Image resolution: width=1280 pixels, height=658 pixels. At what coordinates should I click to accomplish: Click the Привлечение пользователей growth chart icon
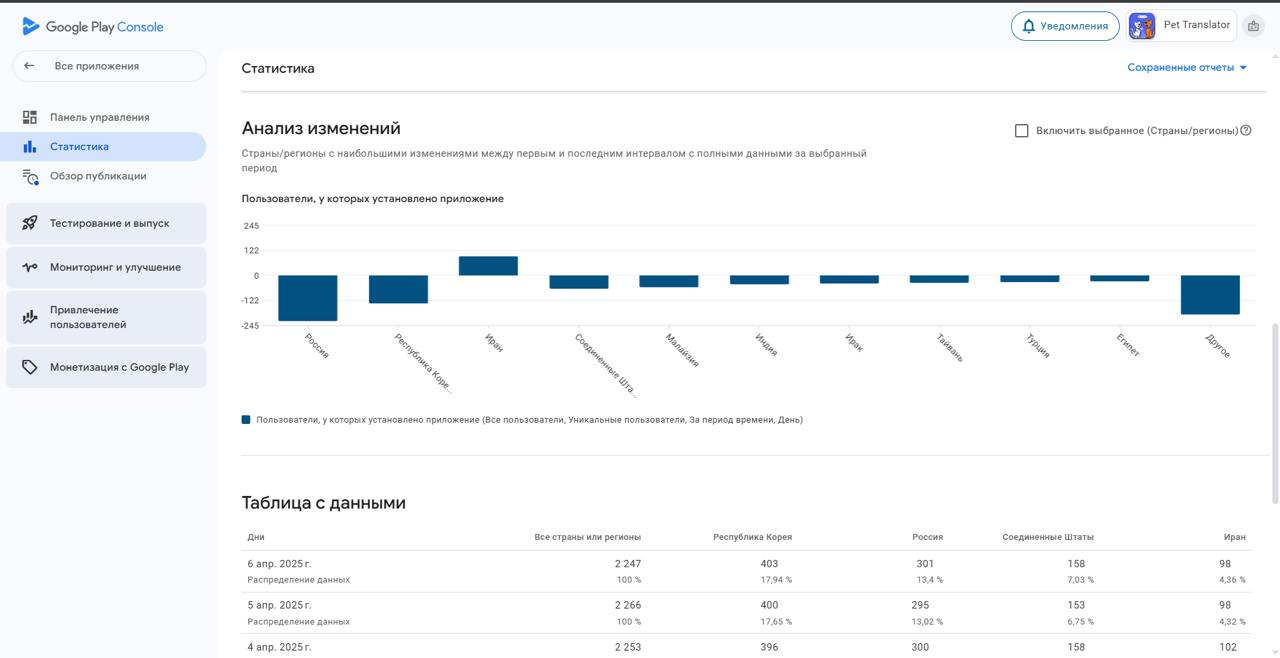(31, 317)
